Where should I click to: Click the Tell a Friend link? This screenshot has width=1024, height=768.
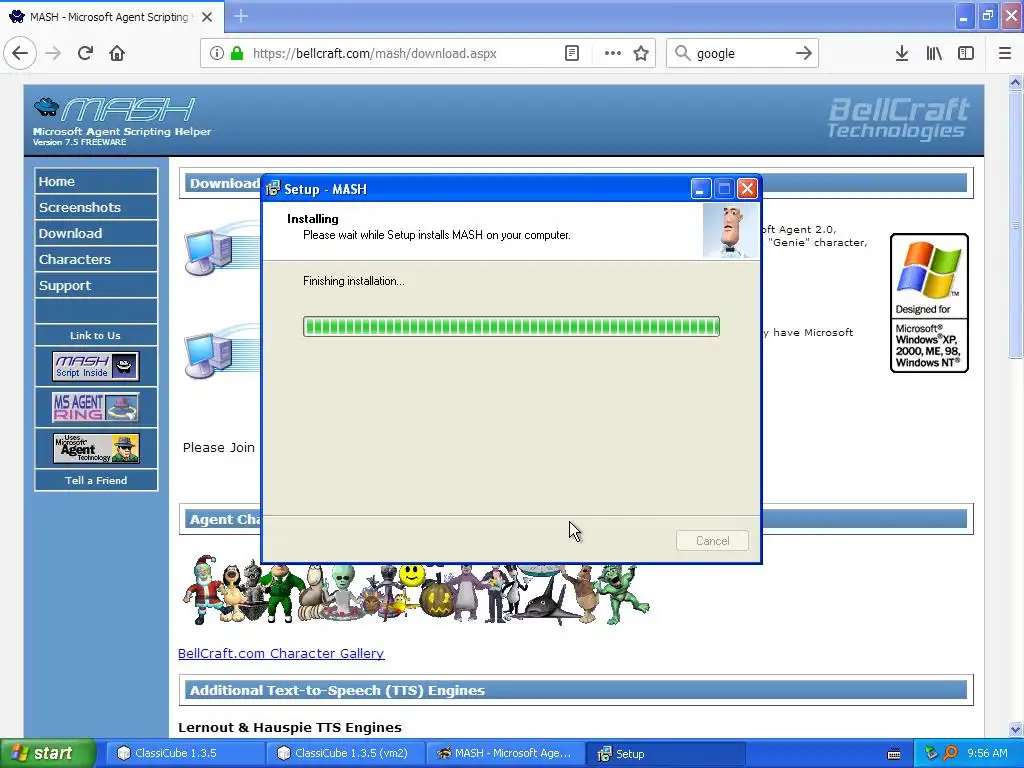pyautogui.click(x=96, y=480)
